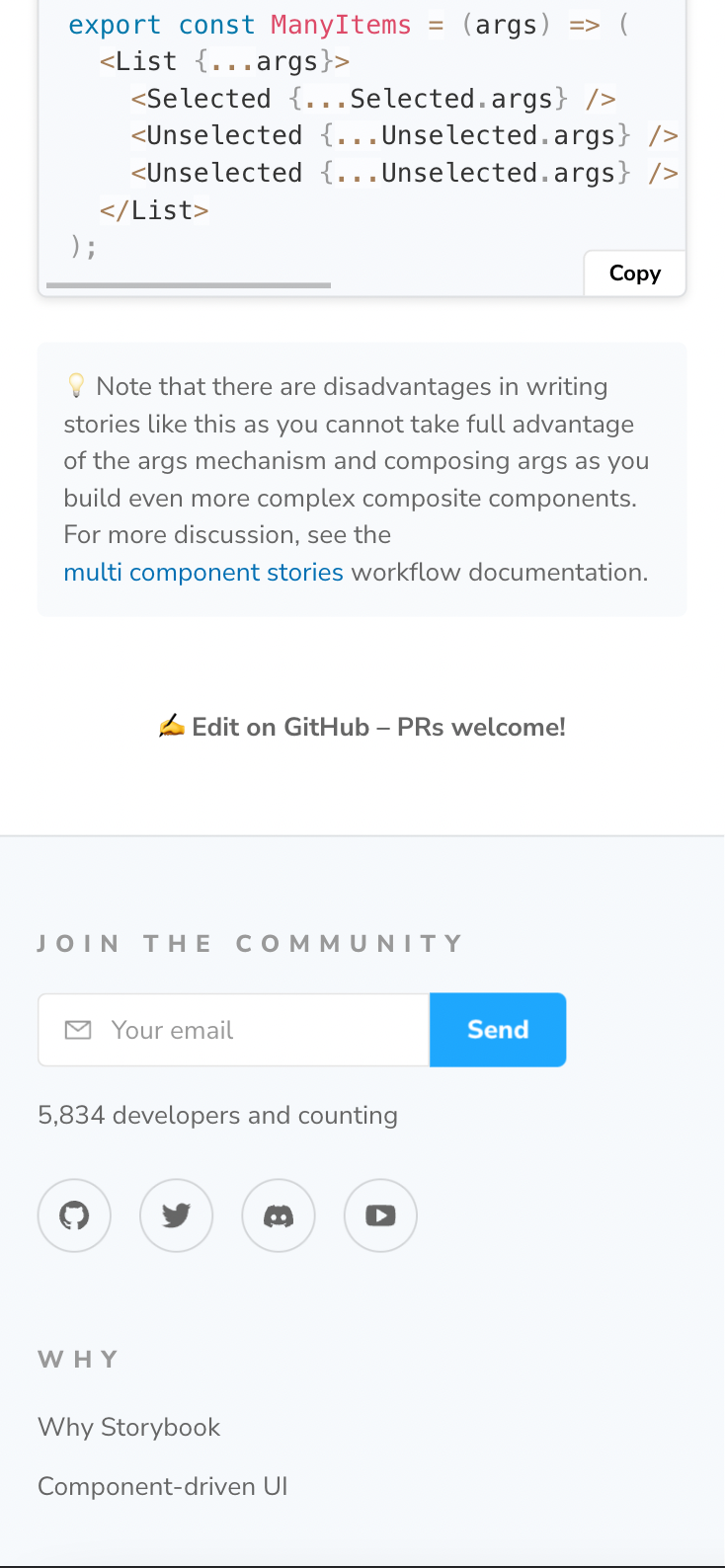Viewport: 725px width, 1568px height.
Task: Visit the Component-driven UI link
Action: (163, 1486)
